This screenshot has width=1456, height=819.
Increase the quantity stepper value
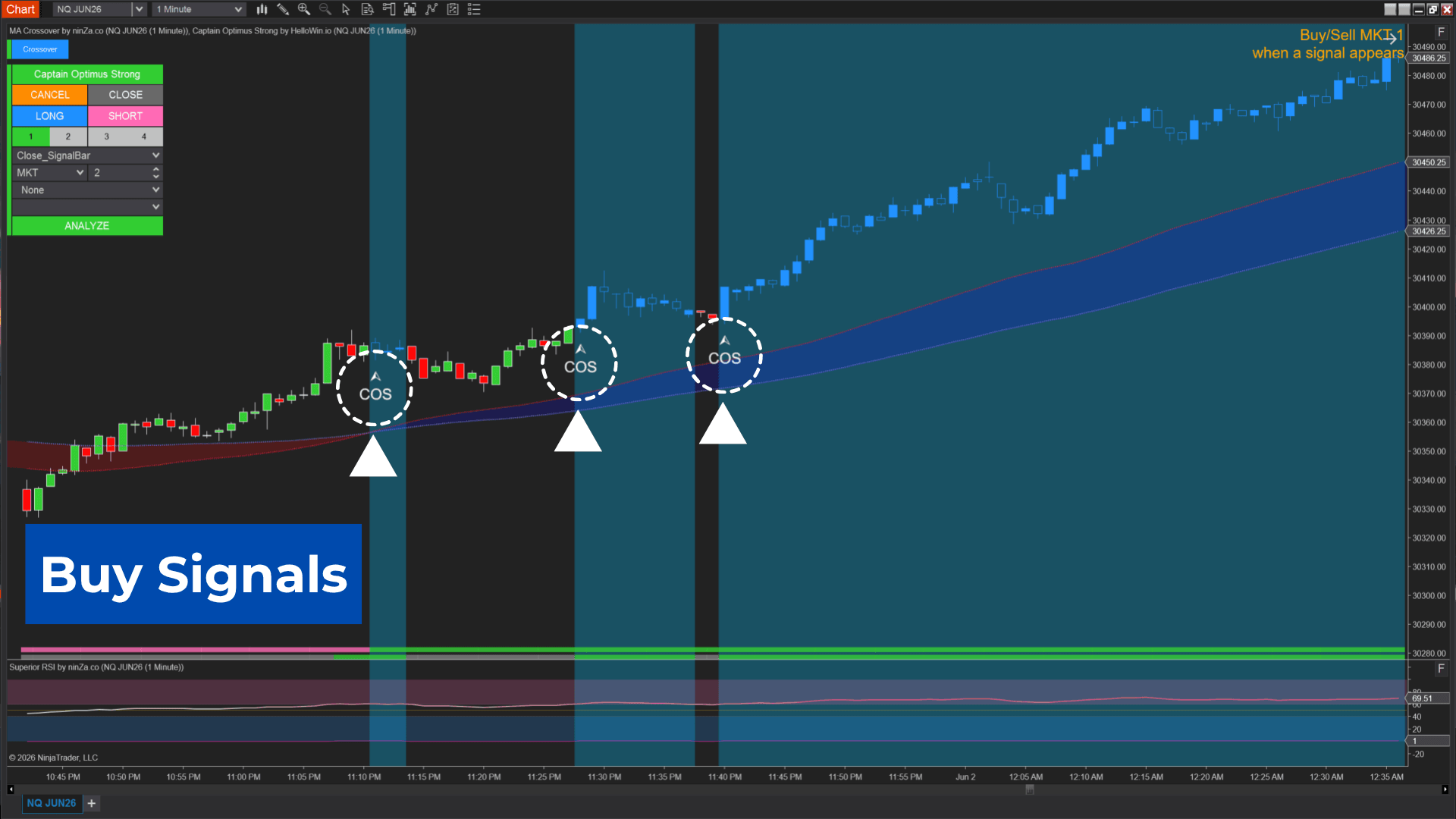(156, 169)
